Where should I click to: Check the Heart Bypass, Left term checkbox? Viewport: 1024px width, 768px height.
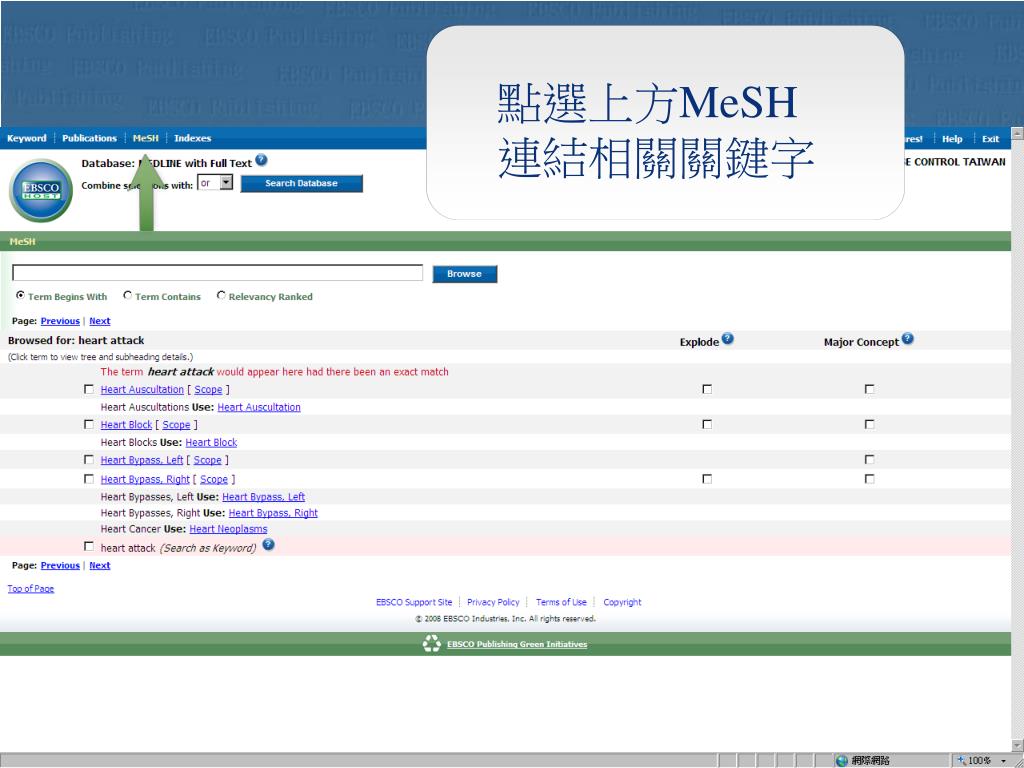click(89, 460)
